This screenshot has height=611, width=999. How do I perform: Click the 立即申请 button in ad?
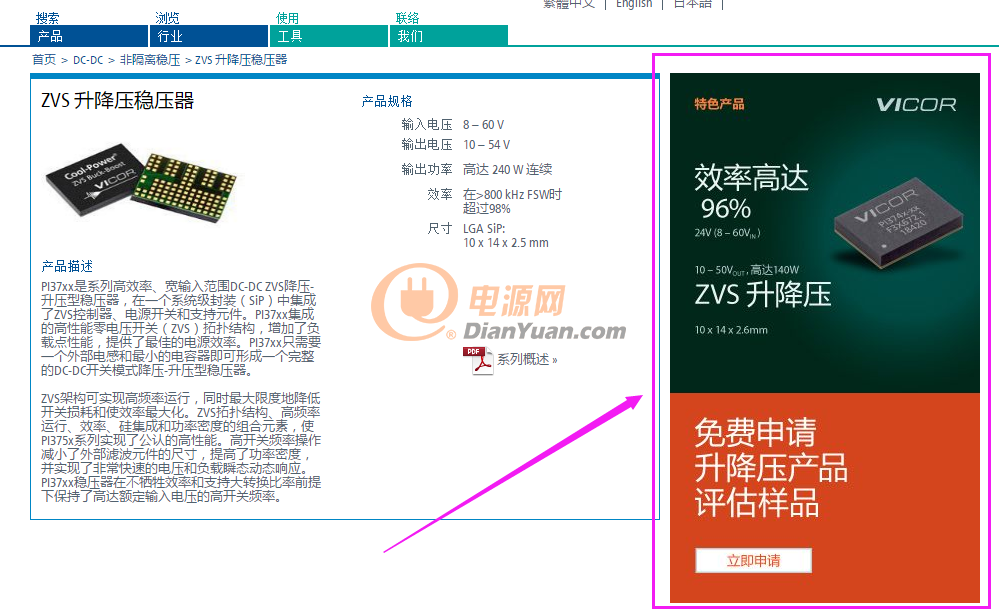(x=753, y=561)
